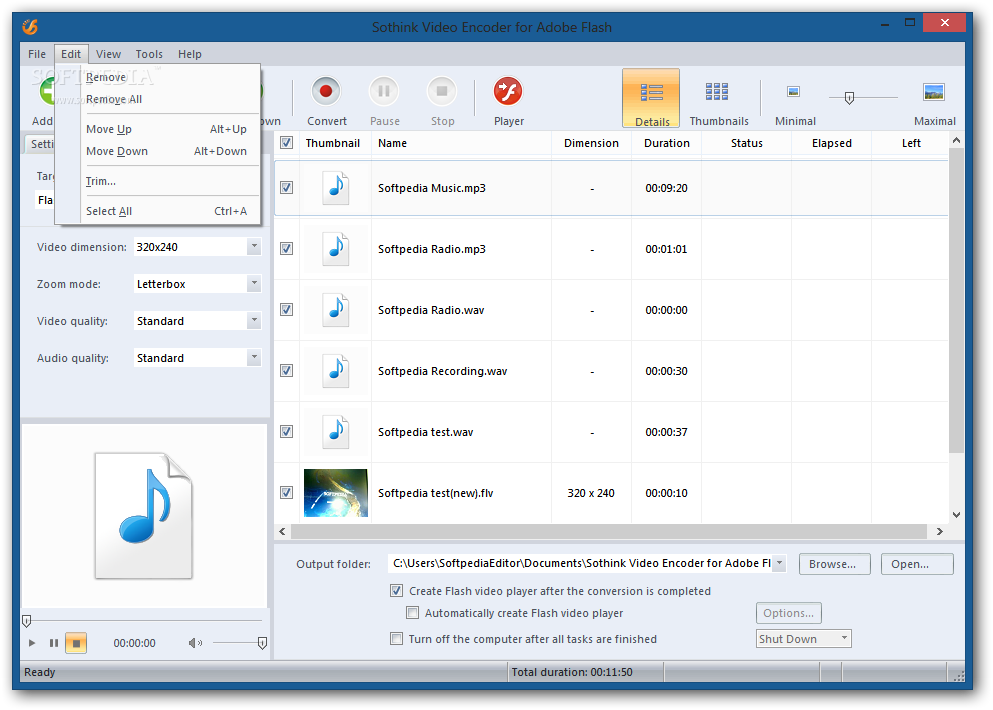
Task: Disable Create Flash video player after conversion
Action: tap(396, 590)
